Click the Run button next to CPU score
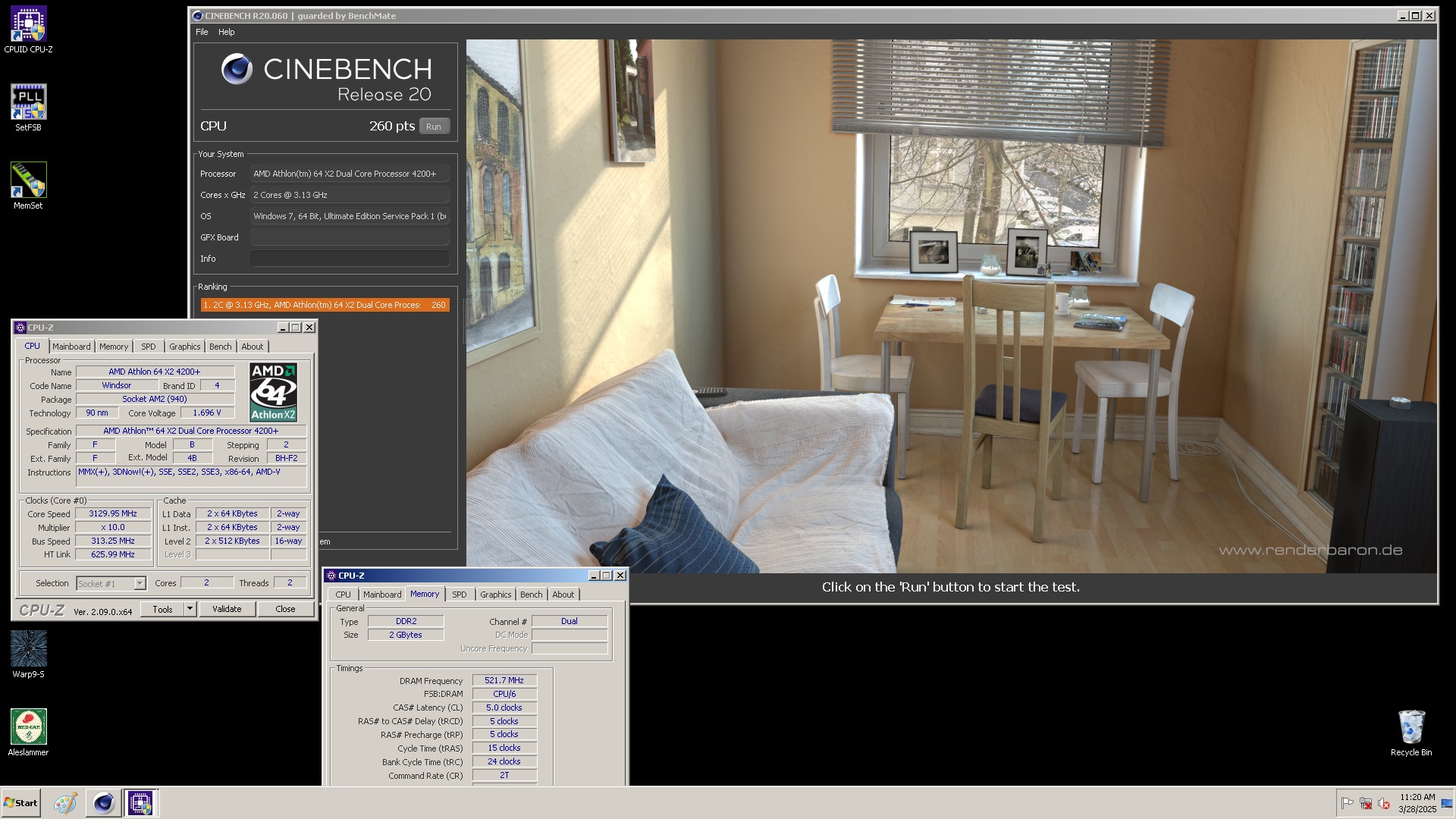The height and width of the screenshot is (819, 1456). coord(434,127)
